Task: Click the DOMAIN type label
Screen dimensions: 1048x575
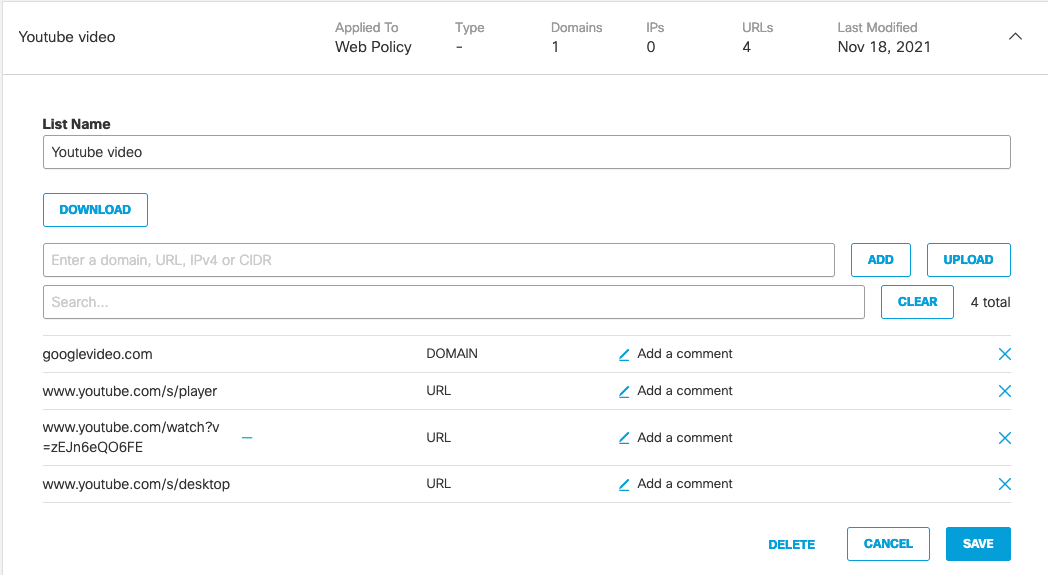Action: pos(452,354)
